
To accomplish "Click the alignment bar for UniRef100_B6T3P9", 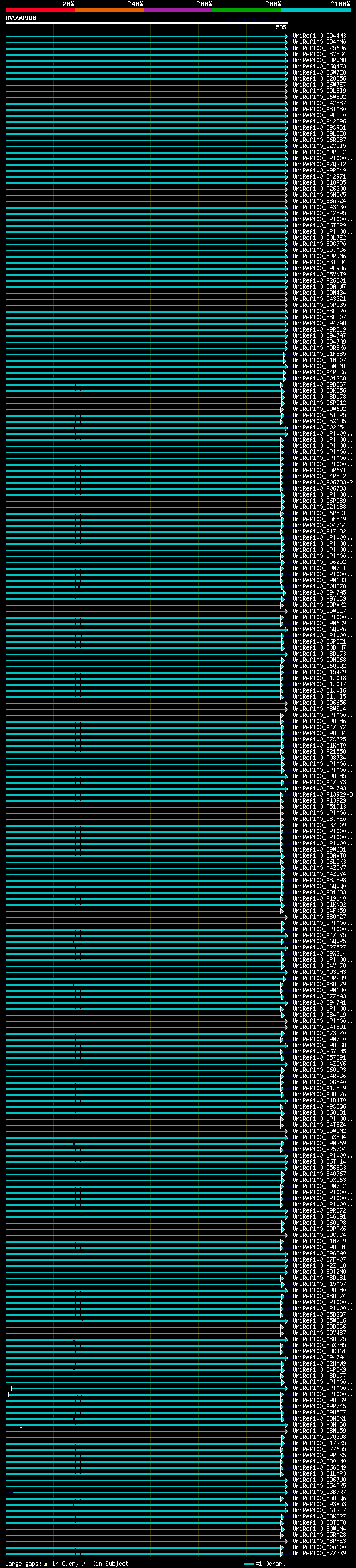I will tap(147, 226).
